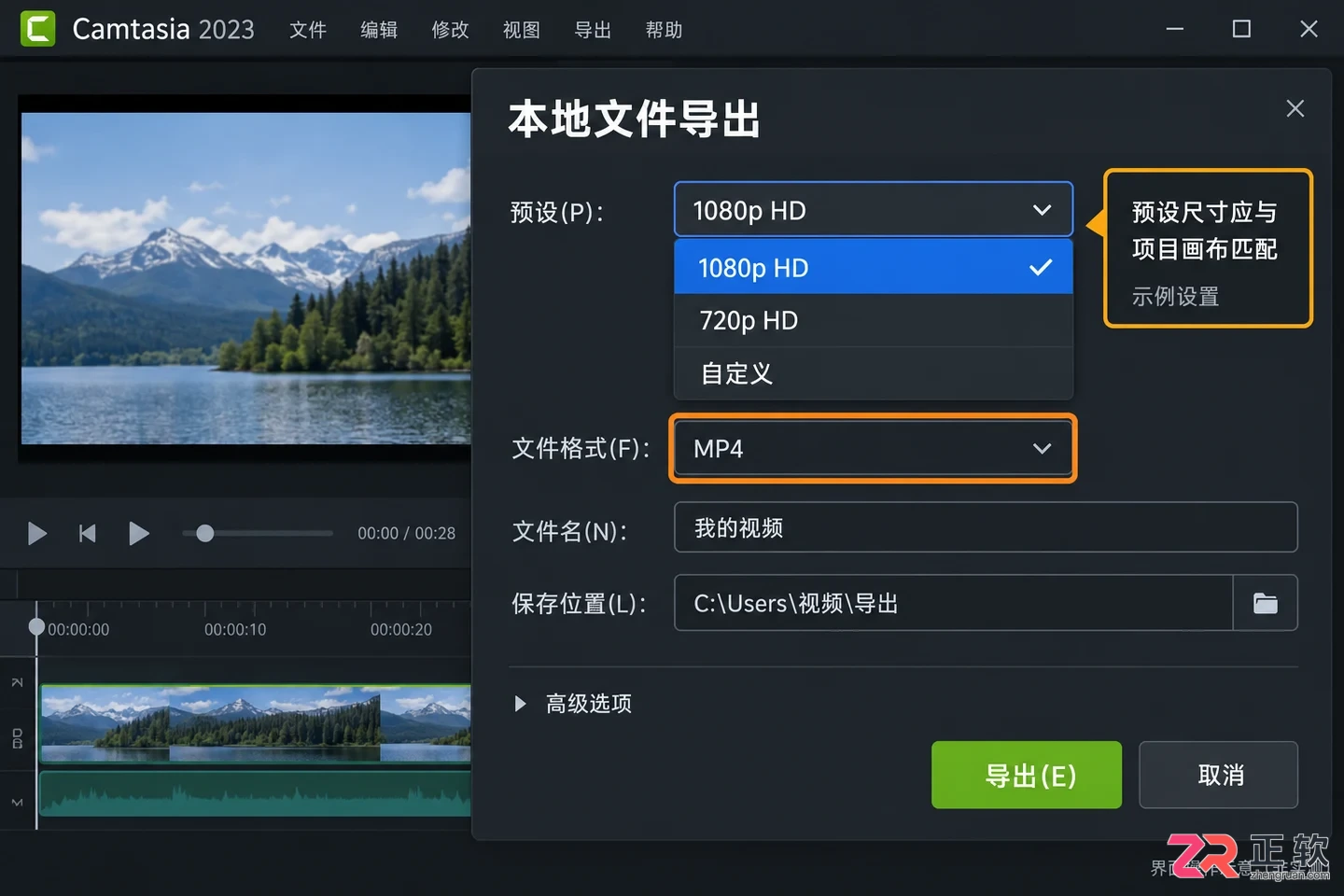Viewport: 1344px width, 896px height.
Task: Click the 00:00 / 00:28 time readout
Action: click(x=406, y=533)
